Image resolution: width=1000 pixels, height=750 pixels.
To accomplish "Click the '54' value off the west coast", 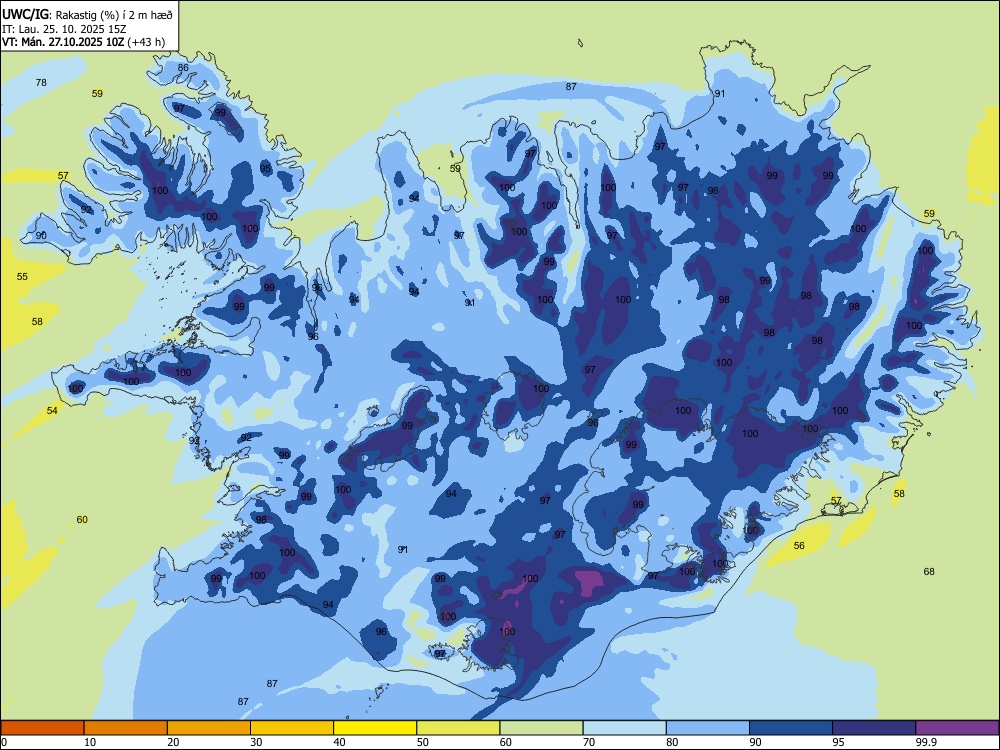I will (x=52, y=411).
